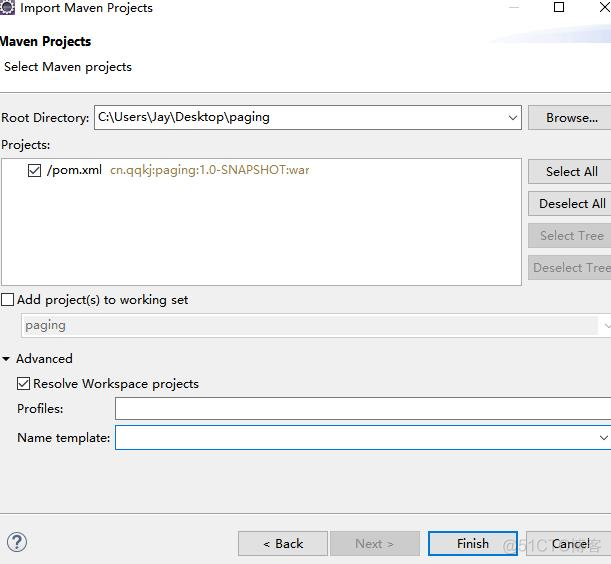Focus the Profiles text field
The image size is (611, 564).
pos(363,408)
